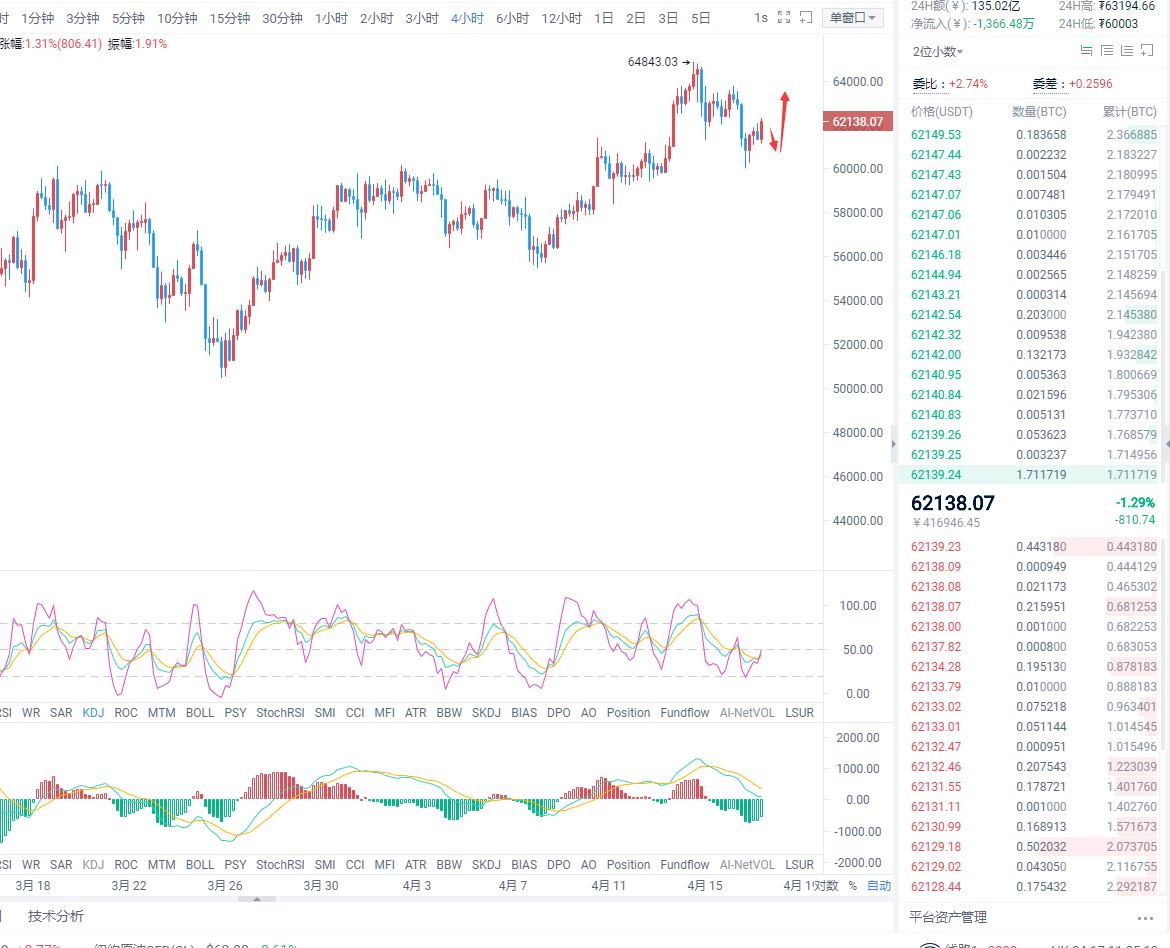
Task: Collapse the right-side order book panel
Action: pyautogui.click(x=893, y=440)
